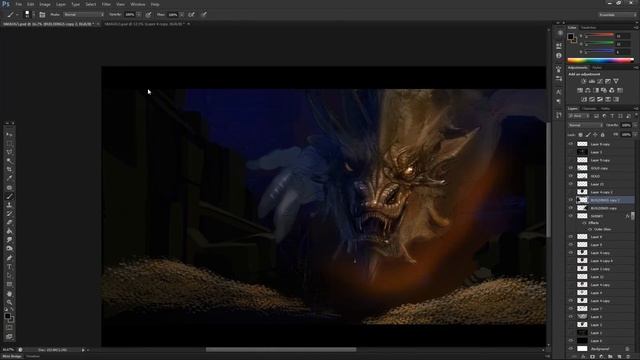Open the File menu
Screen dimensions: 640x360
(18, 4)
